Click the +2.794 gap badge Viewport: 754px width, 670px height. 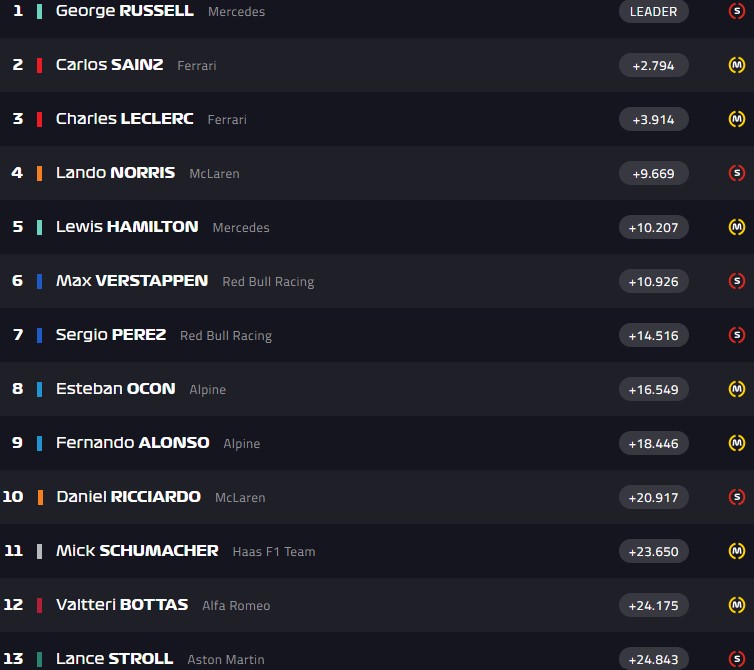(x=653, y=65)
